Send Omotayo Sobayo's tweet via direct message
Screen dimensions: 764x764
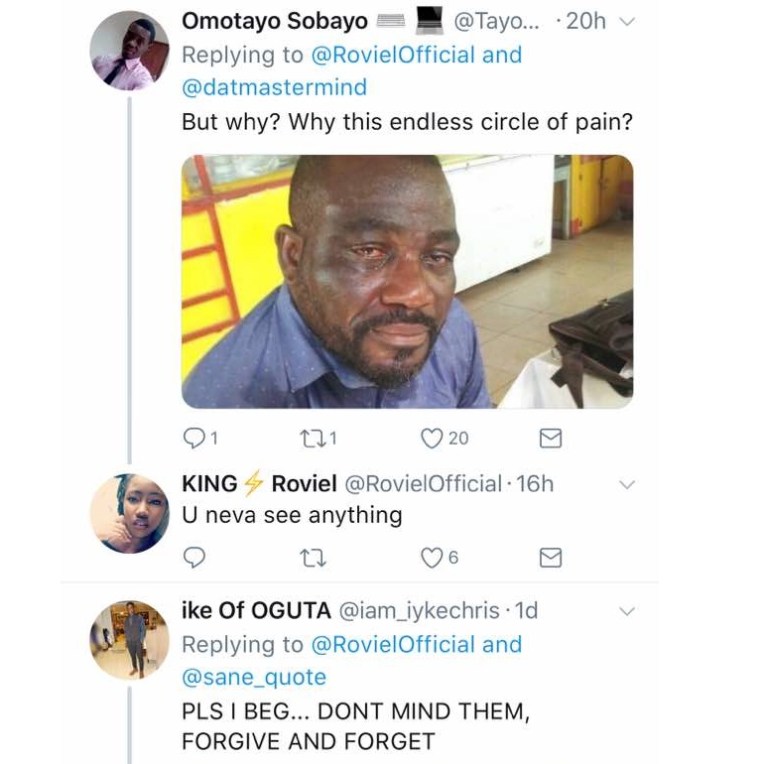550,438
